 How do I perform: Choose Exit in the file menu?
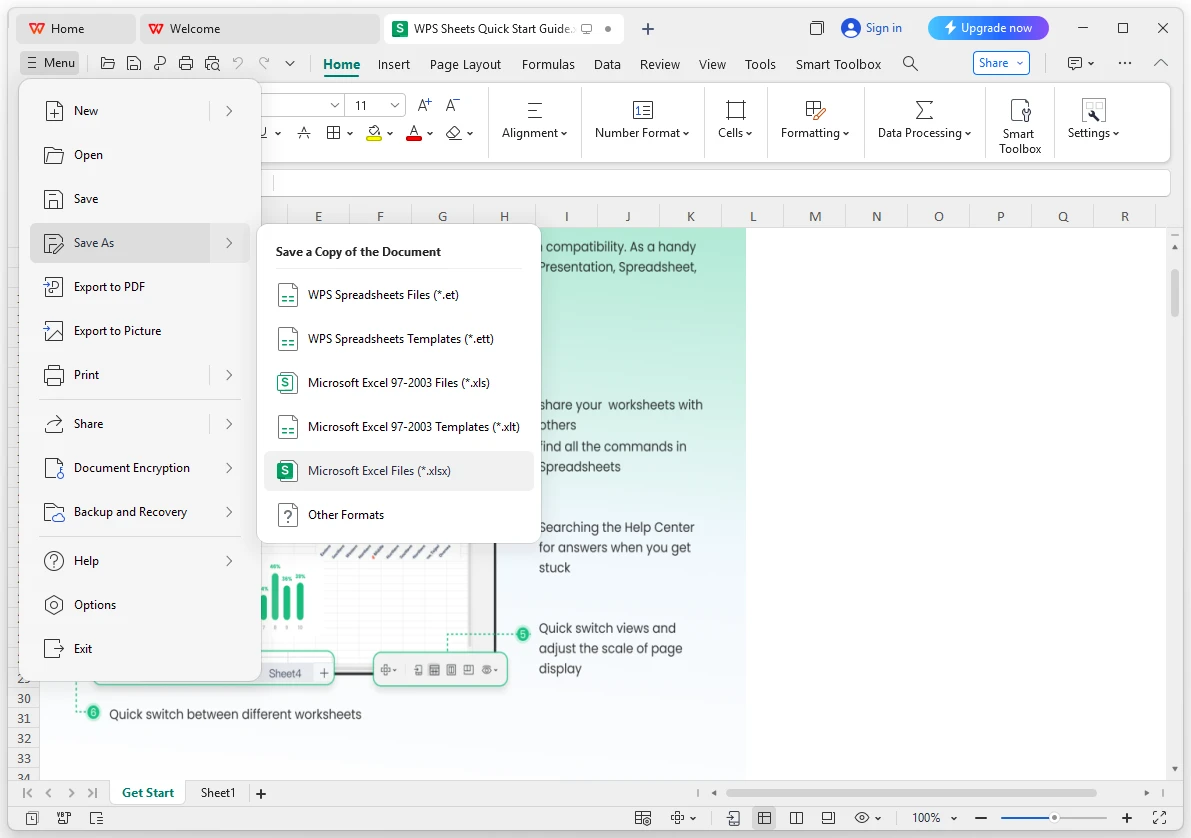140,649
